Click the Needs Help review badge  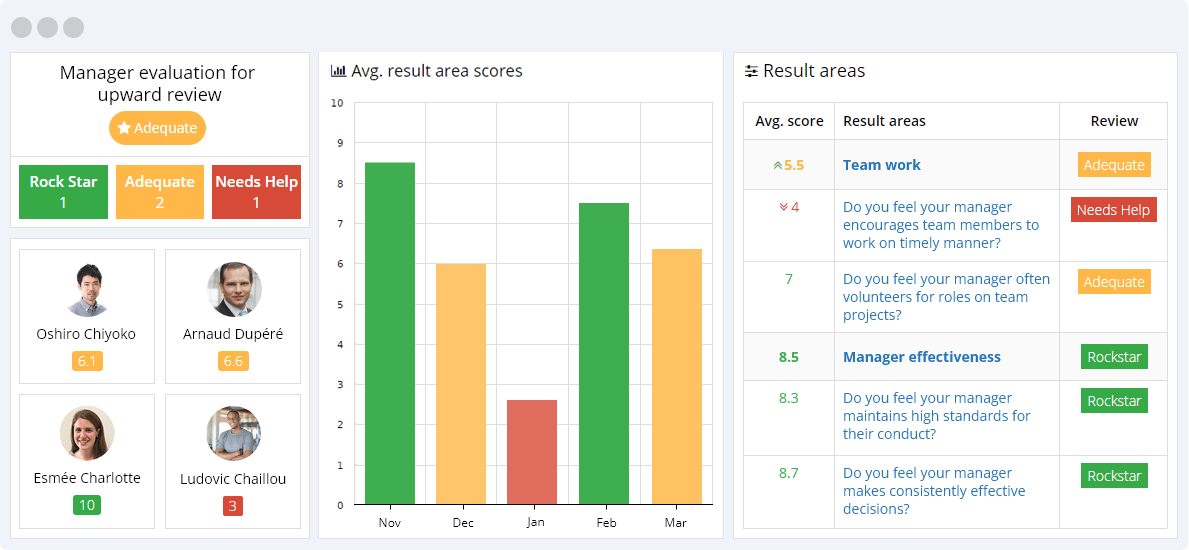[x=1113, y=210]
